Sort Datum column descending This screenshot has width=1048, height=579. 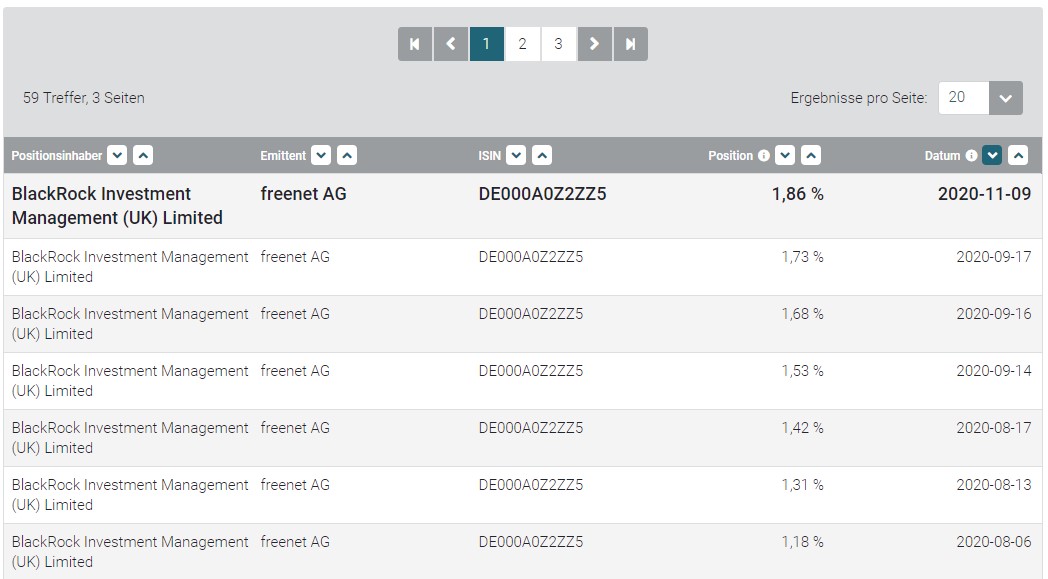992,155
